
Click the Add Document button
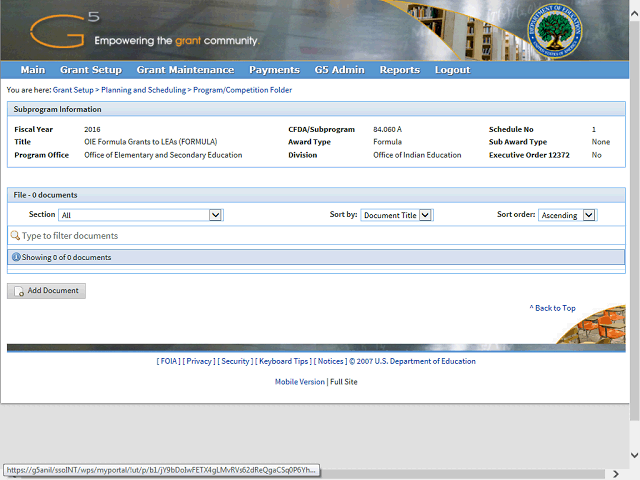(47, 291)
